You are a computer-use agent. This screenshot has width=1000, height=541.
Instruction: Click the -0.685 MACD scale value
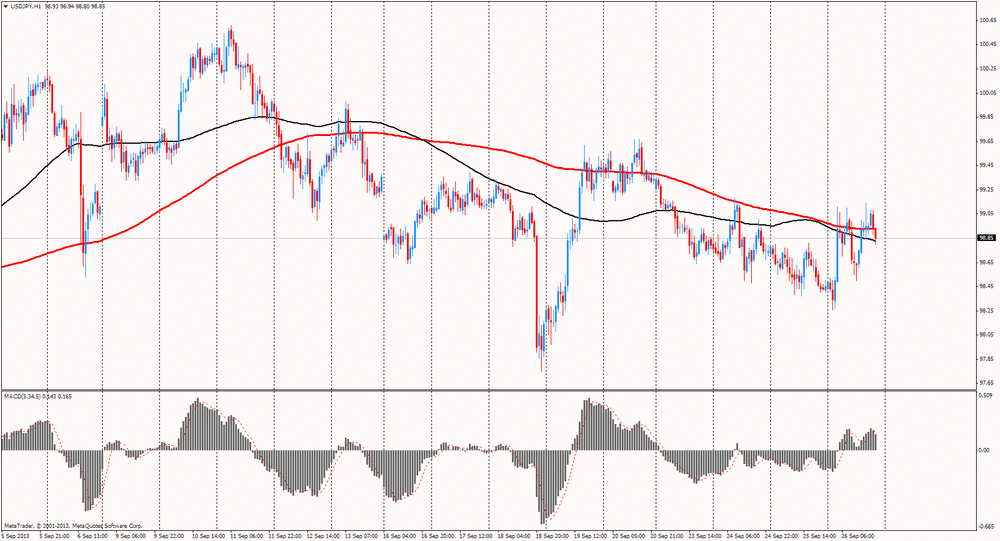coord(987,527)
